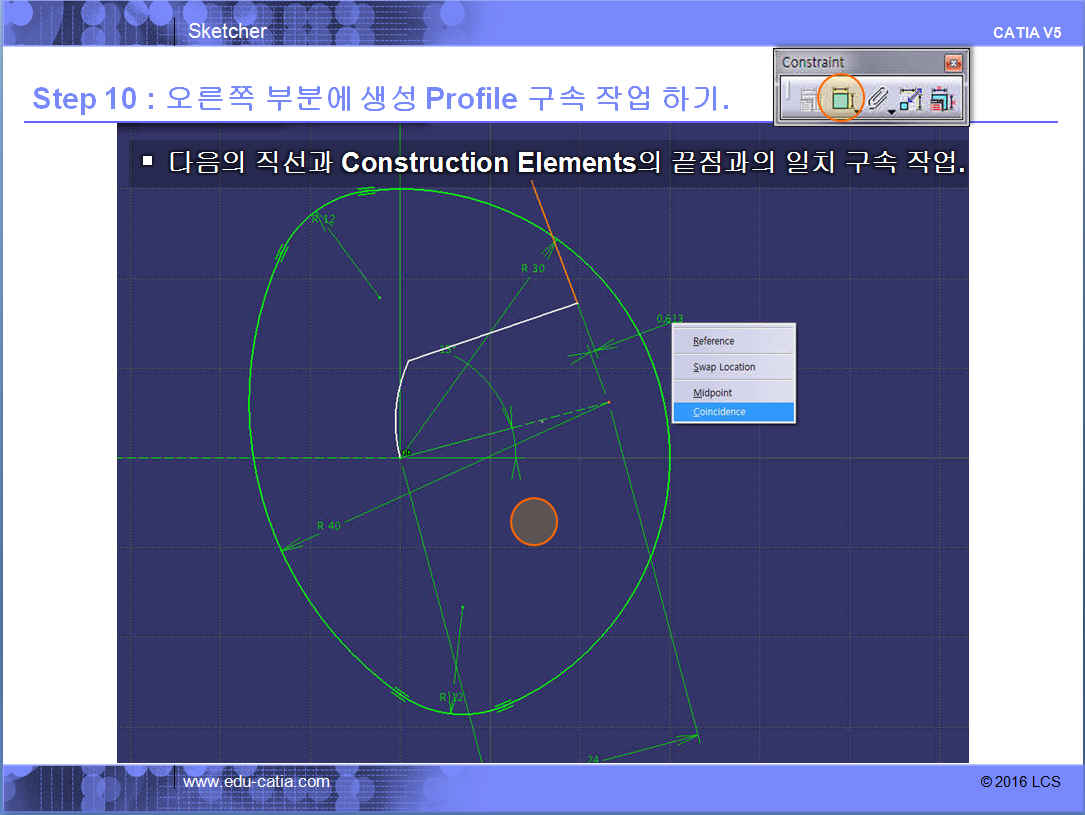Pick Midpoint from the context menu
The image size is (1085, 815).
(x=713, y=393)
